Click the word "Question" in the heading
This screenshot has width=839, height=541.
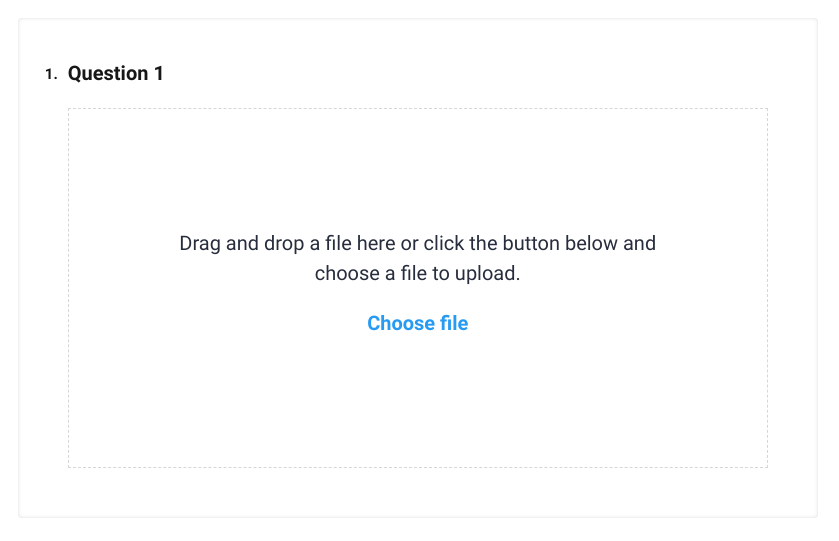coord(108,74)
